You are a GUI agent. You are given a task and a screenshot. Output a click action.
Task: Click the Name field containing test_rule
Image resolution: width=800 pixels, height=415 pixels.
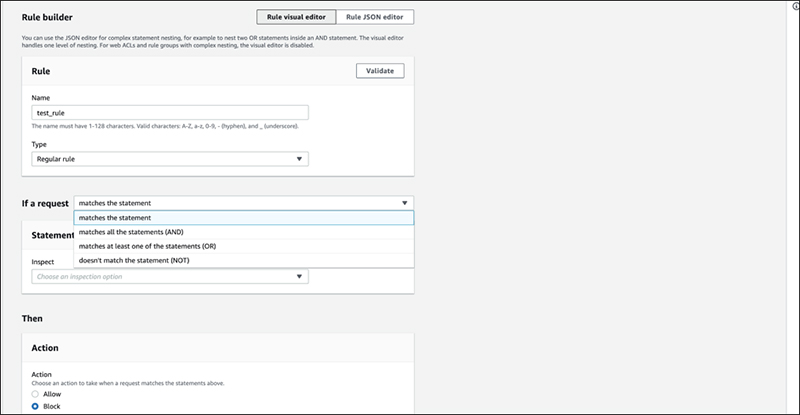(x=170, y=114)
